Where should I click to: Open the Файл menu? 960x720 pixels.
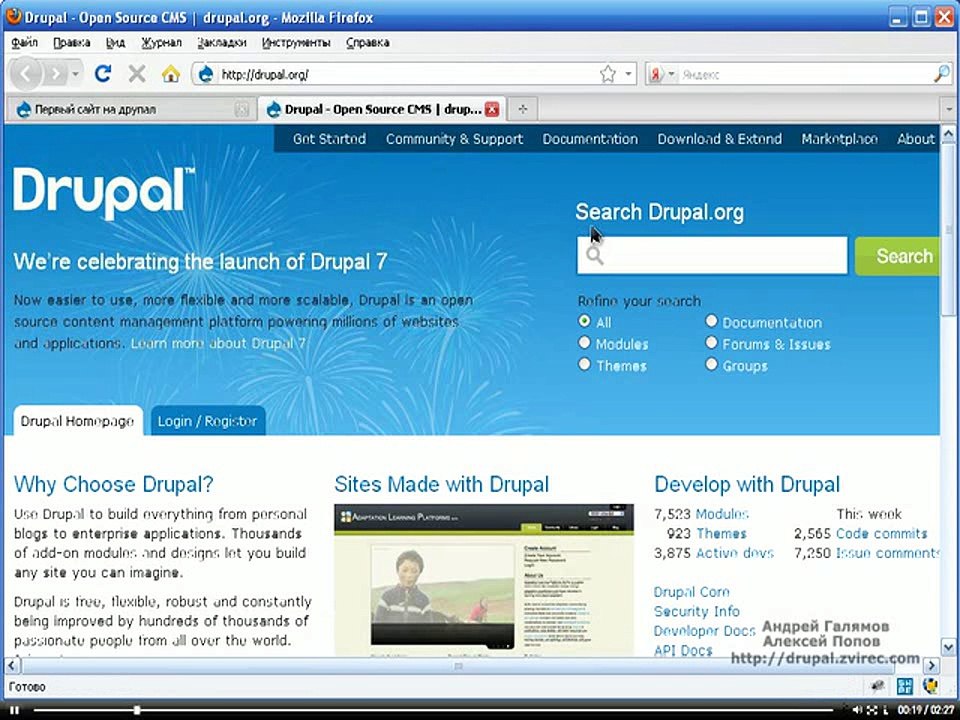pyautogui.click(x=24, y=42)
